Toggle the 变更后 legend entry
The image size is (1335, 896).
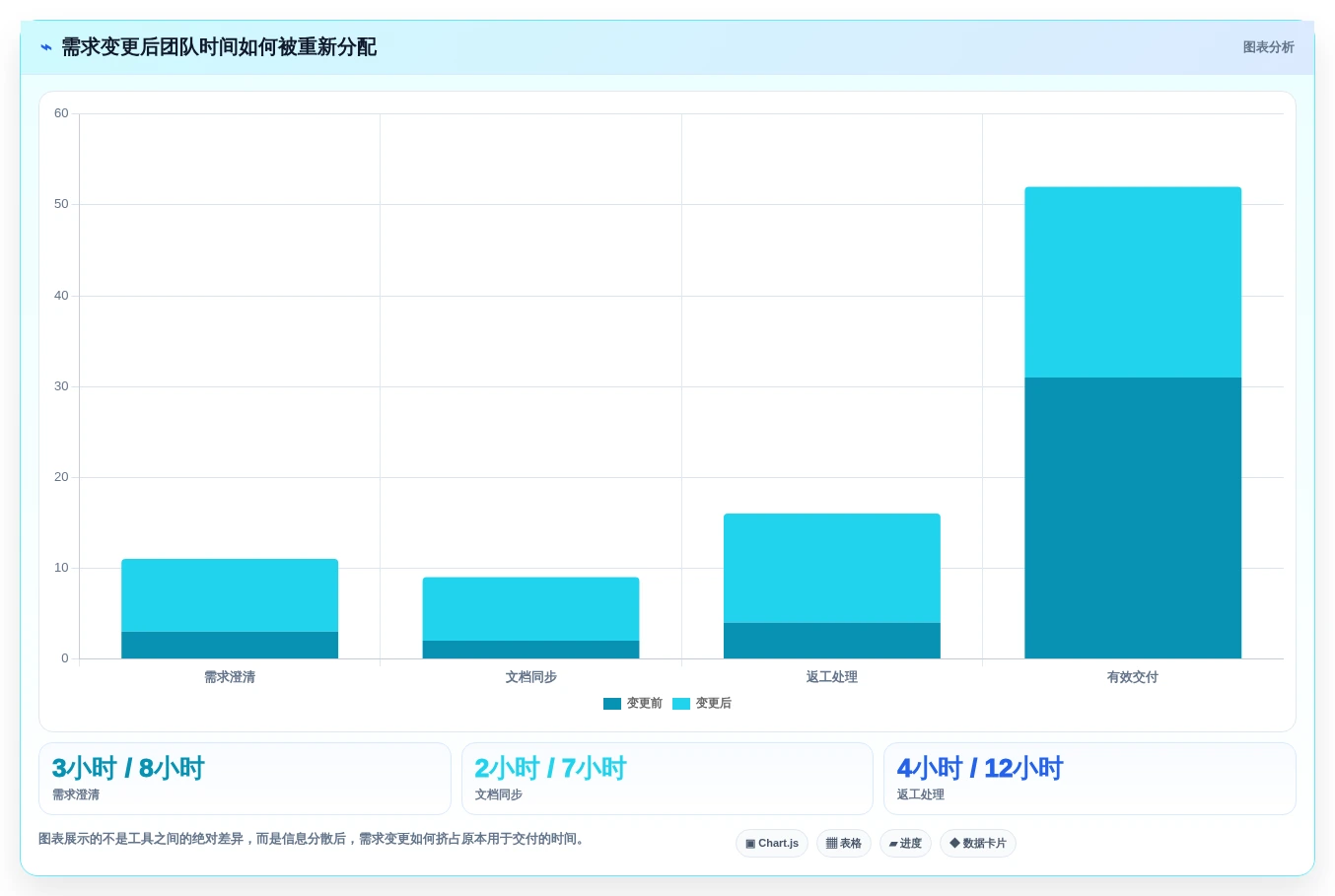click(x=702, y=704)
